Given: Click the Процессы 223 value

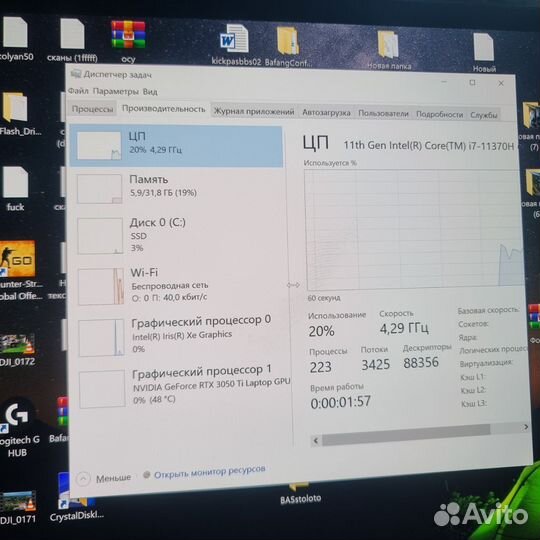Looking at the screenshot, I should pos(320,367).
